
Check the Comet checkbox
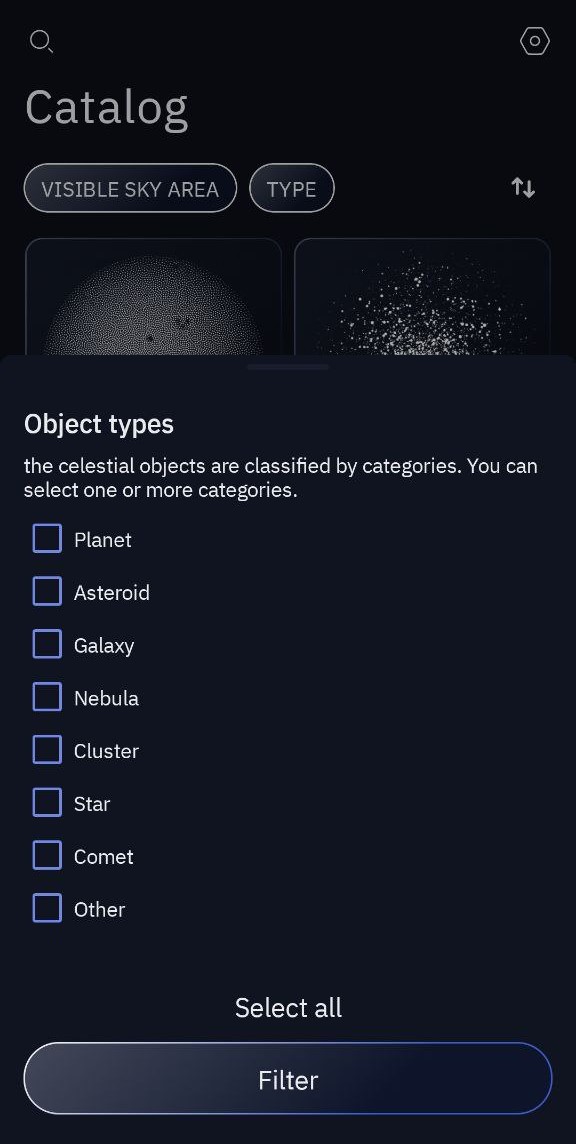pyautogui.click(x=47, y=855)
